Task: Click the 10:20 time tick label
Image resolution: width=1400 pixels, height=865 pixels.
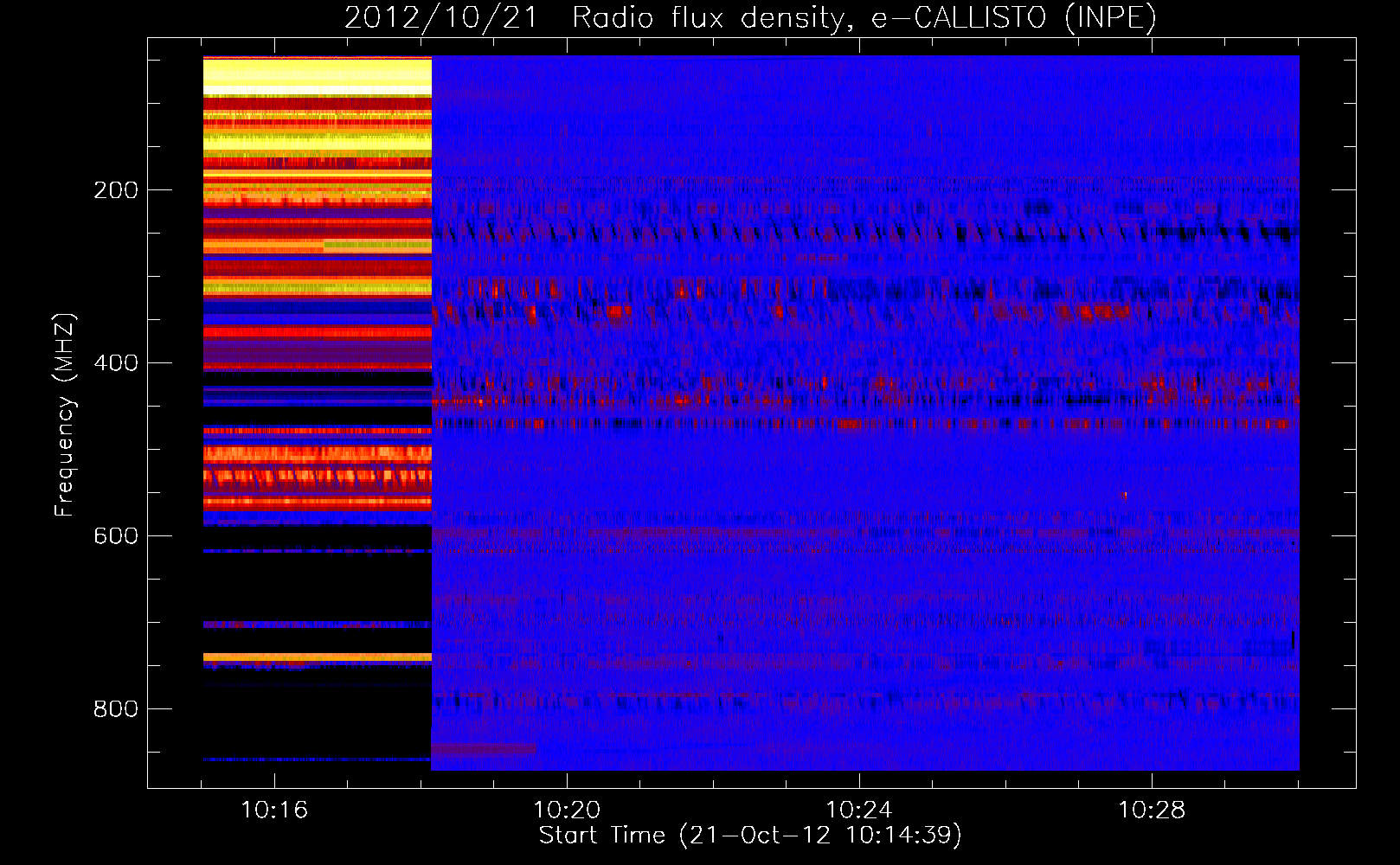Action: coord(567,811)
